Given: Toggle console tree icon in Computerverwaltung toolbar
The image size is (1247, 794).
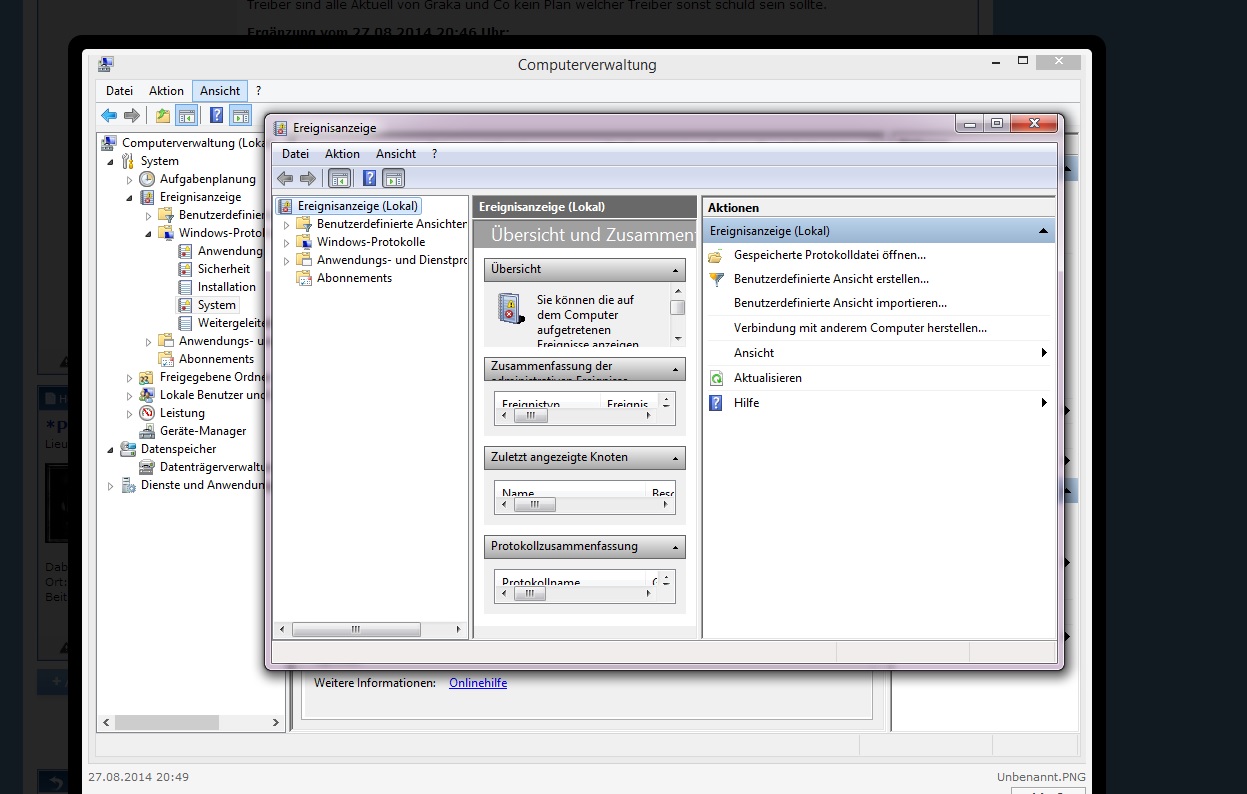Looking at the screenshot, I should click(187, 115).
